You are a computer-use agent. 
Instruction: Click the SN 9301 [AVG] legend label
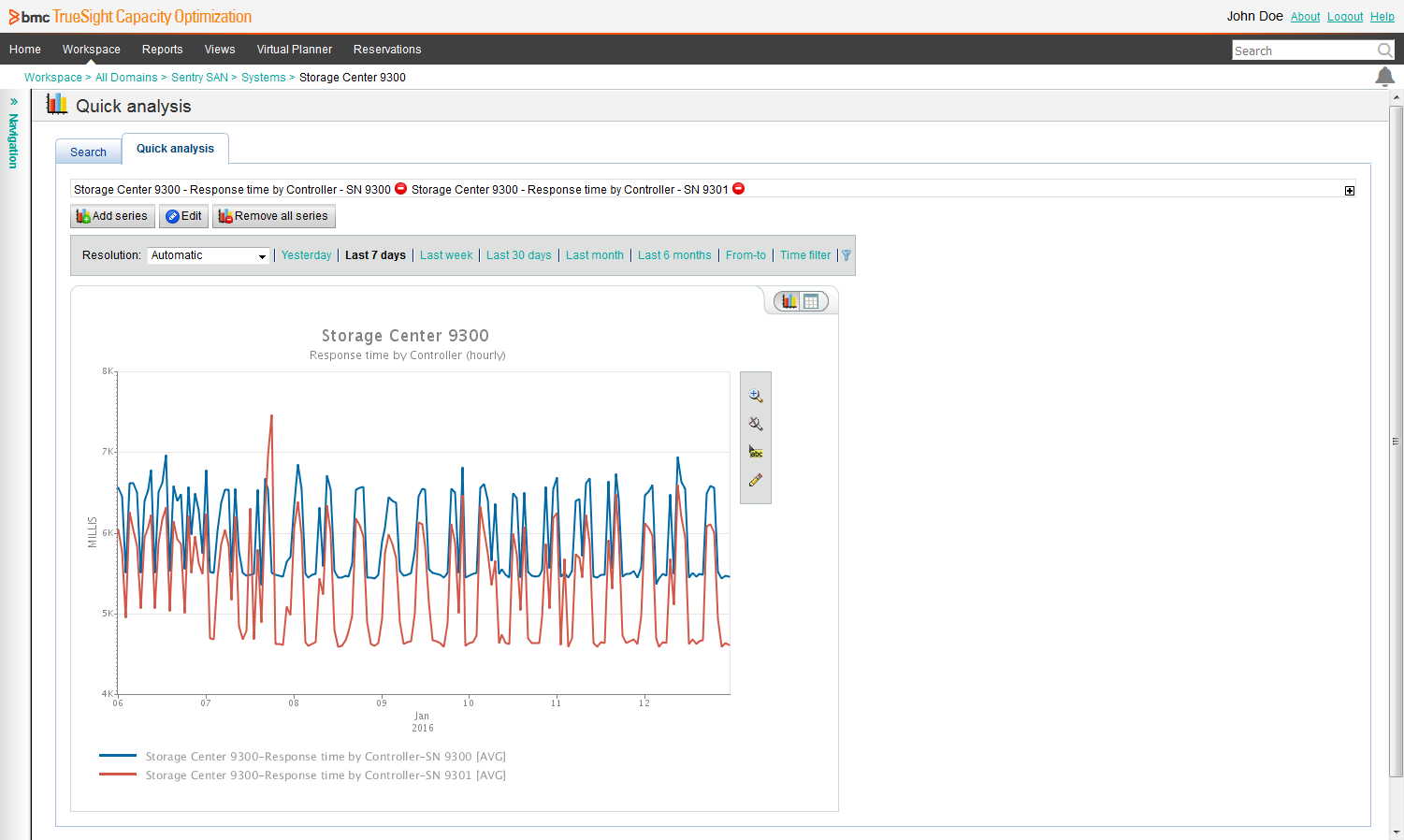point(326,775)
